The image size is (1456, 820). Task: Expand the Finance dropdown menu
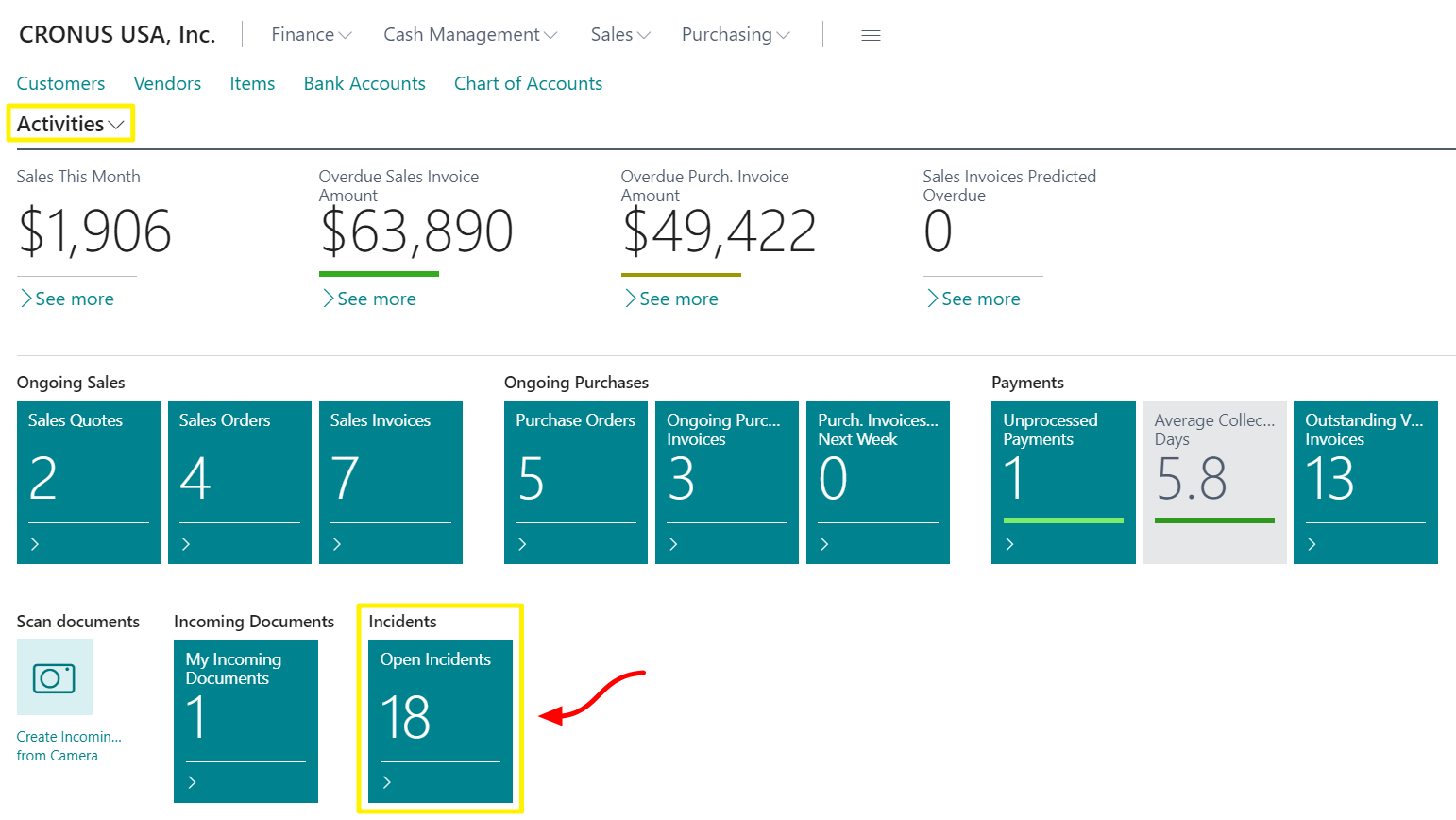point(311,35)
